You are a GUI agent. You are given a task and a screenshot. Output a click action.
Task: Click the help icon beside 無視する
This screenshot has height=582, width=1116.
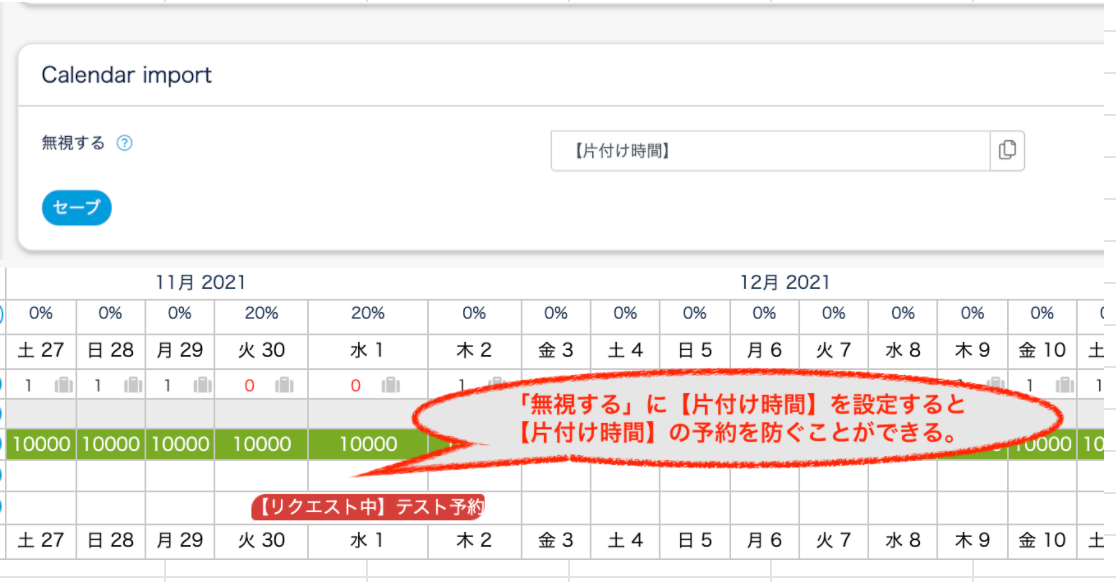point(124,143)
